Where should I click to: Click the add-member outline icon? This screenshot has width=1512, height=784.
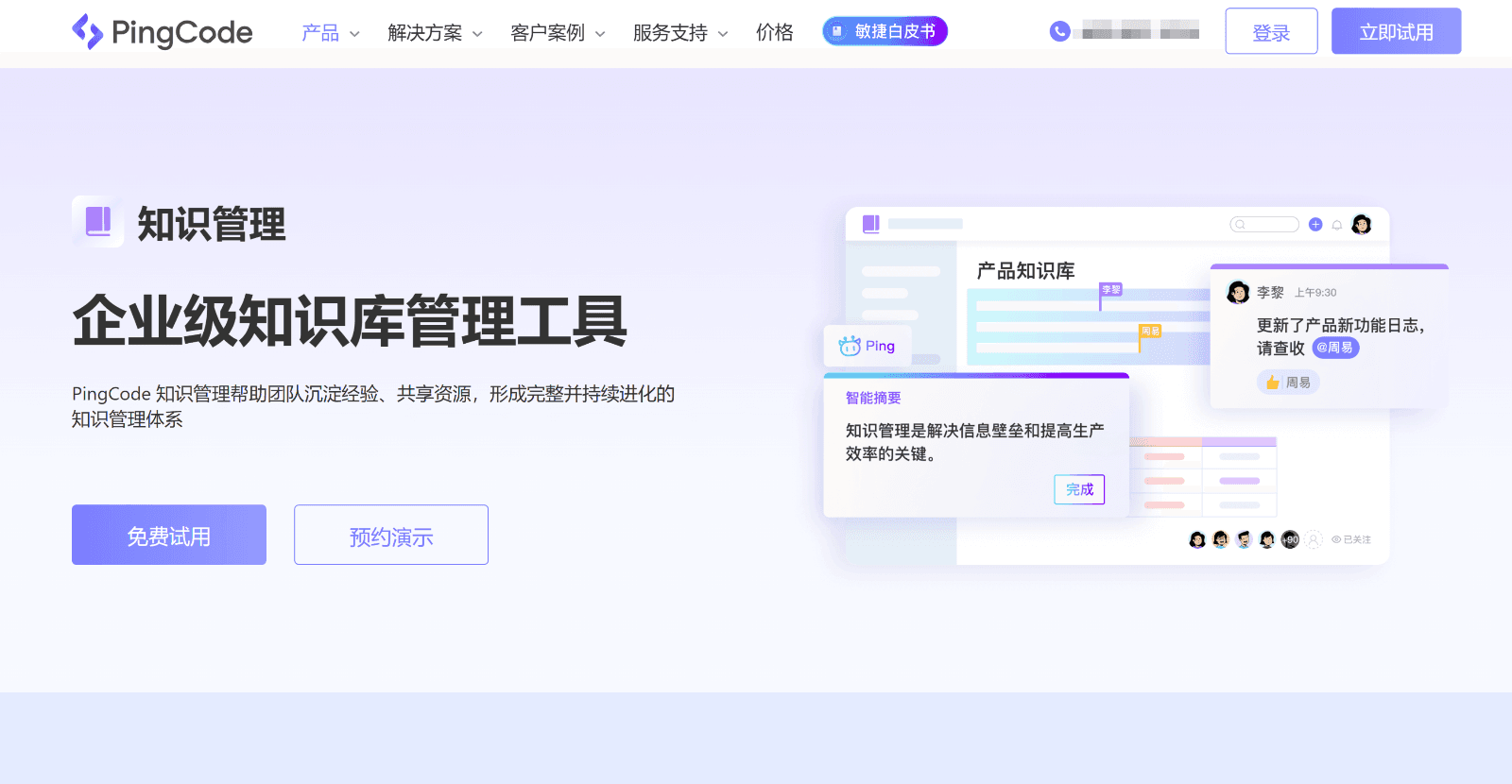(x=1314, y=539)
